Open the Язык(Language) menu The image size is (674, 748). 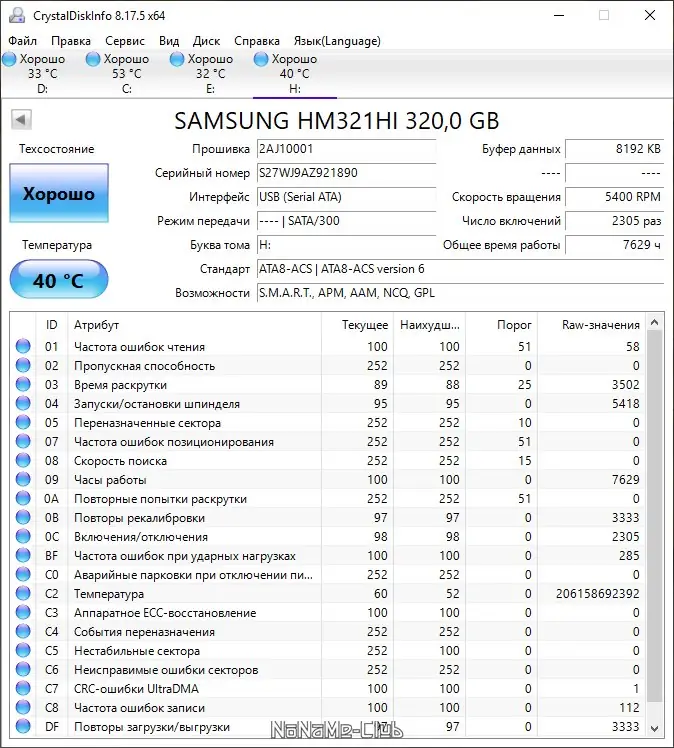point(337,41)
